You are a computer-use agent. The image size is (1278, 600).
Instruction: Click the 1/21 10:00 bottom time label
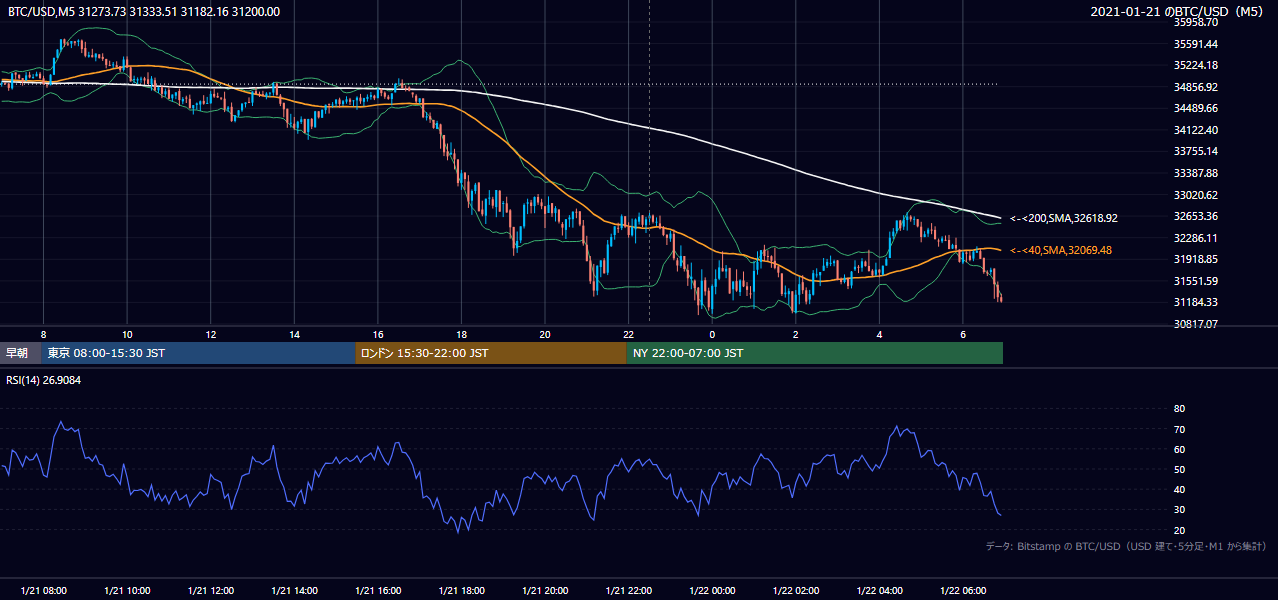(x=127, y=591)
